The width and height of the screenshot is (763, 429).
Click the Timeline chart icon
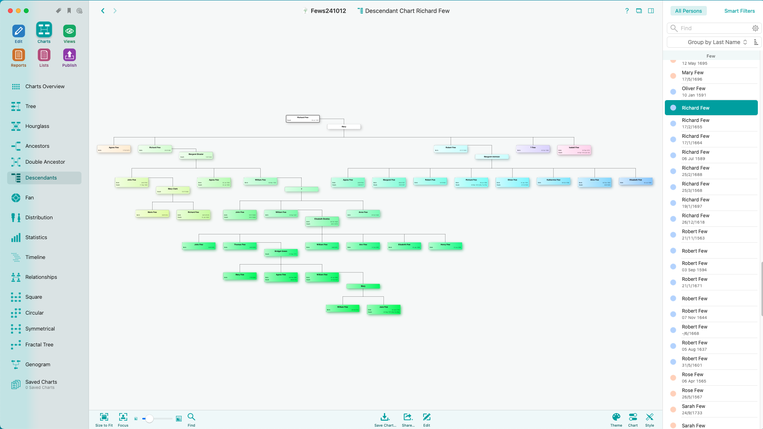coord(16,257)
